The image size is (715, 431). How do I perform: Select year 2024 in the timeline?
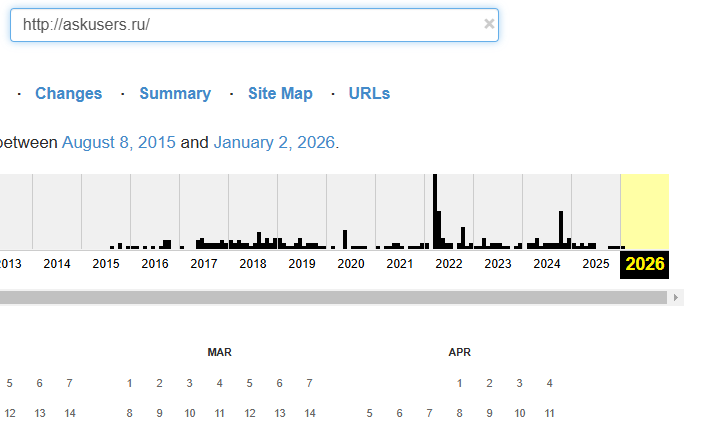546,264
